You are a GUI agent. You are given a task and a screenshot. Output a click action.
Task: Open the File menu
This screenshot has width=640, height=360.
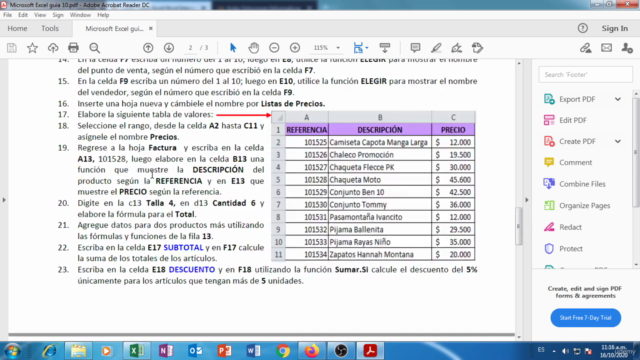[7, 15]
